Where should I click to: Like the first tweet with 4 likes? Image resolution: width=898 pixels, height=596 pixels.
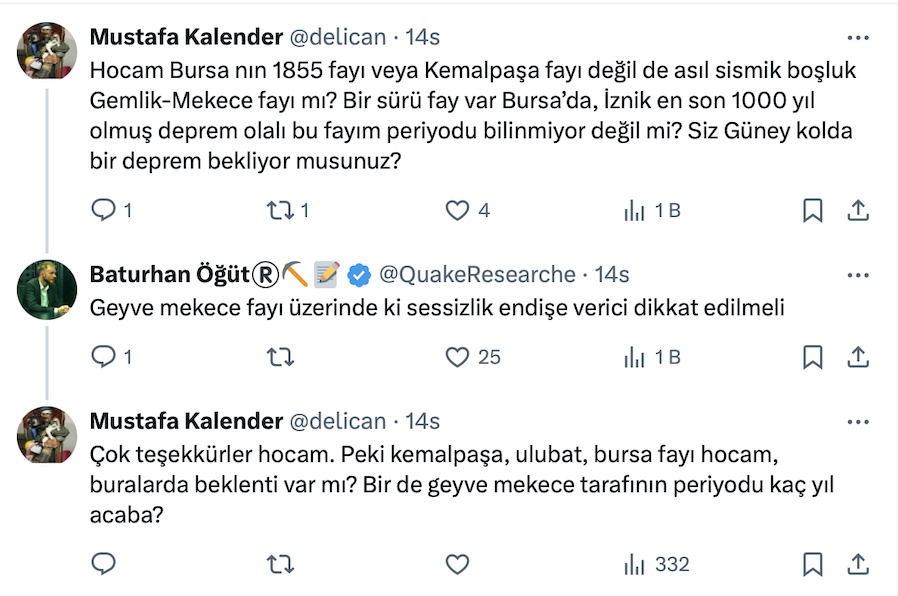[x=457, y=211]
